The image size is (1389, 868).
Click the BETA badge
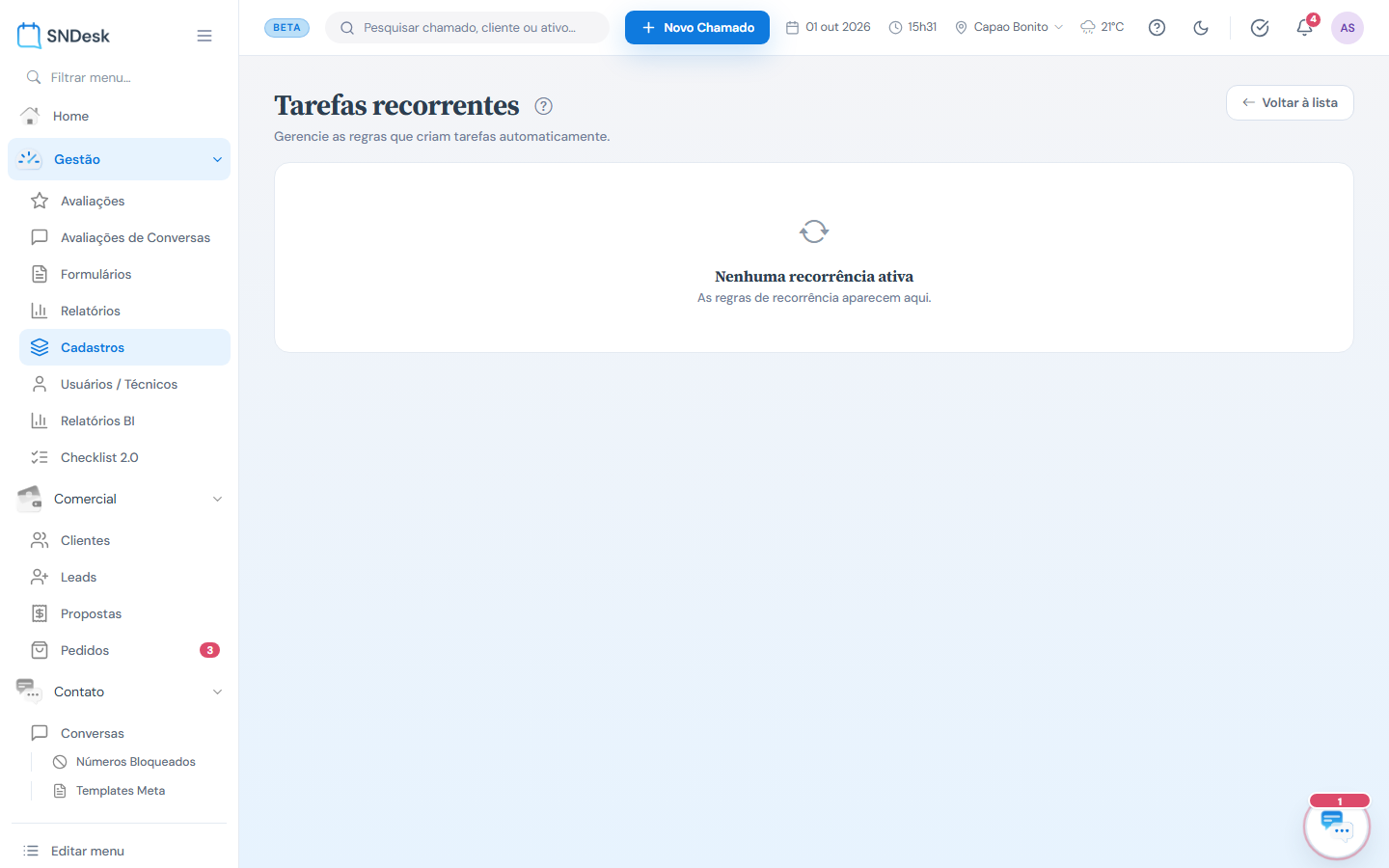286,28
